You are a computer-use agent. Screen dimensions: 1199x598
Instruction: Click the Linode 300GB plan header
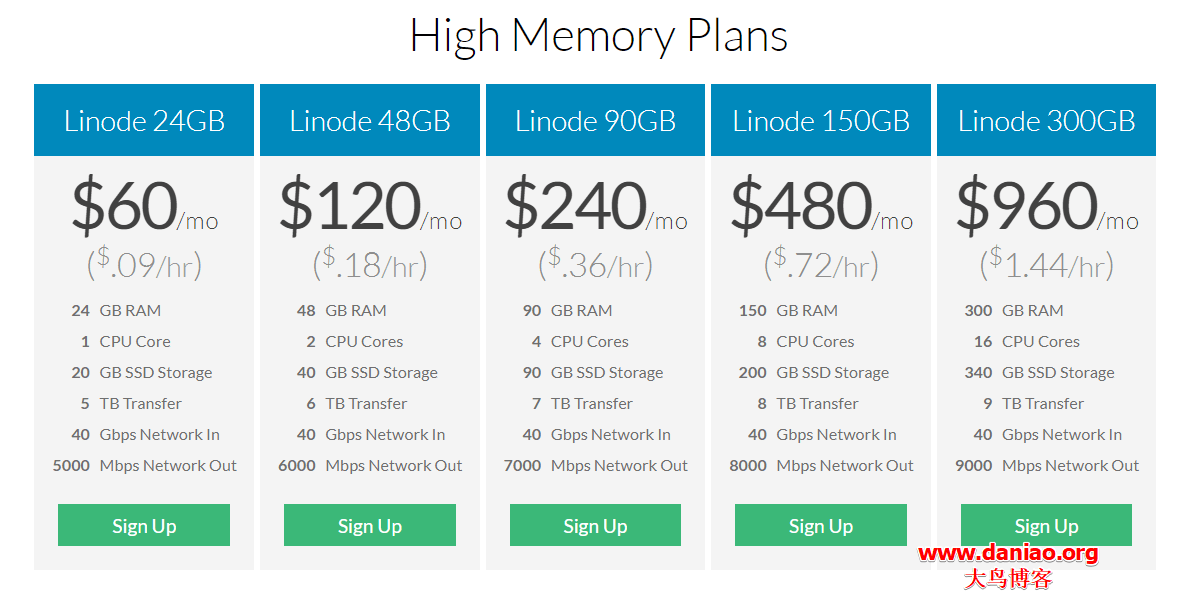pyautogui.click(x=1046, y=121)
